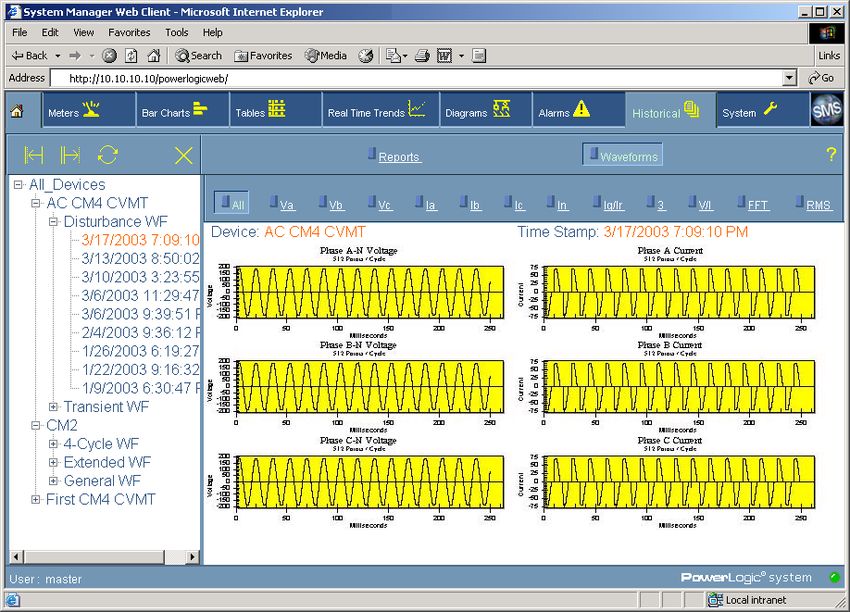
Task: Show the Vc waveform
Action: (379, 204)
